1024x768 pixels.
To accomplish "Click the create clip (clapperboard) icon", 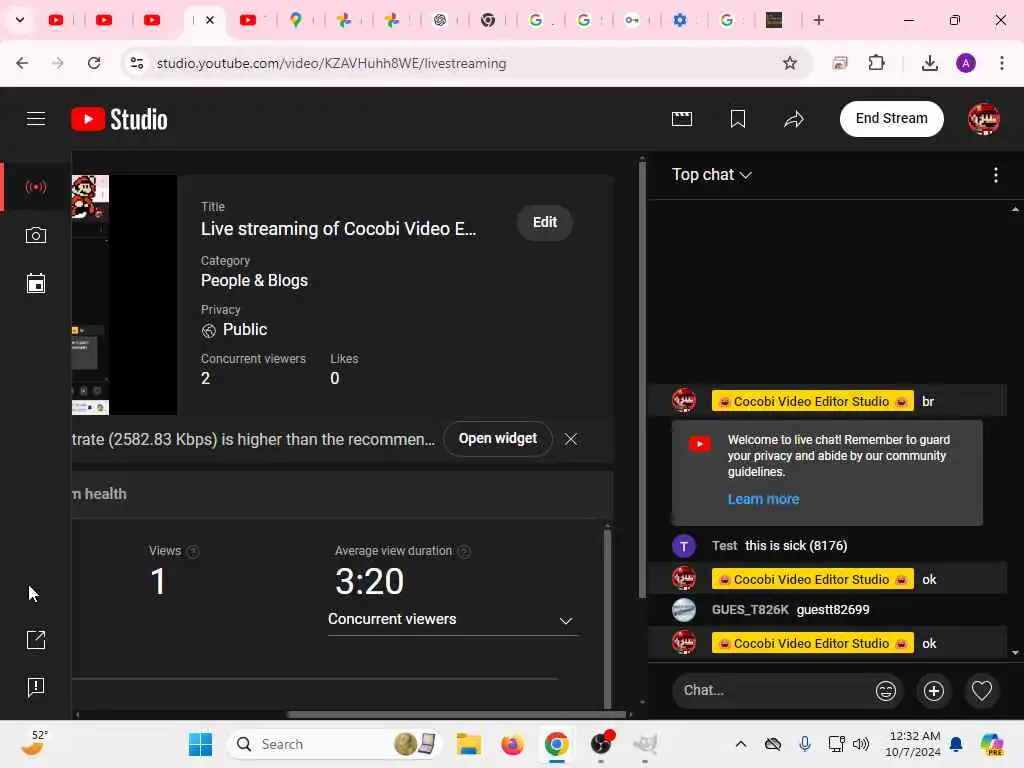I will tap(682, 119).
